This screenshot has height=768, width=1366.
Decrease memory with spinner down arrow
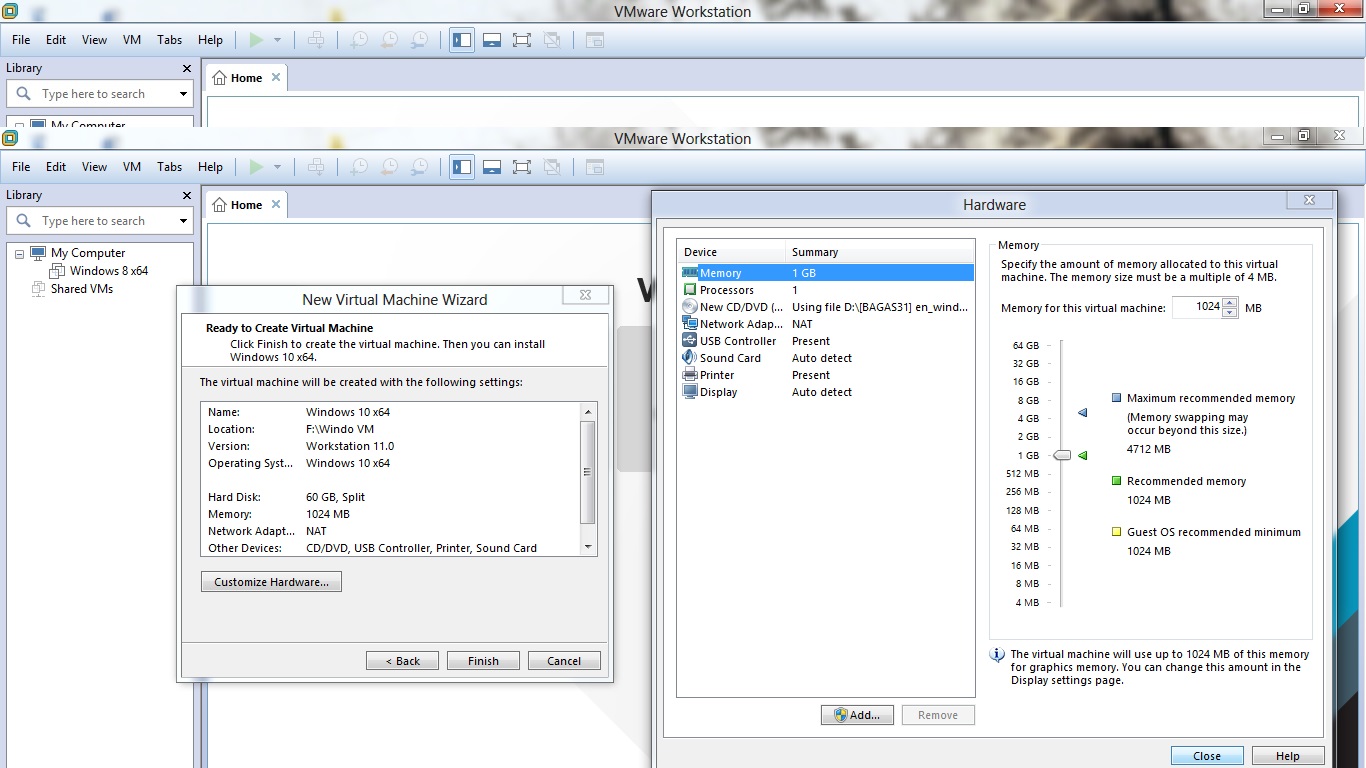(x=1230, y=313)
